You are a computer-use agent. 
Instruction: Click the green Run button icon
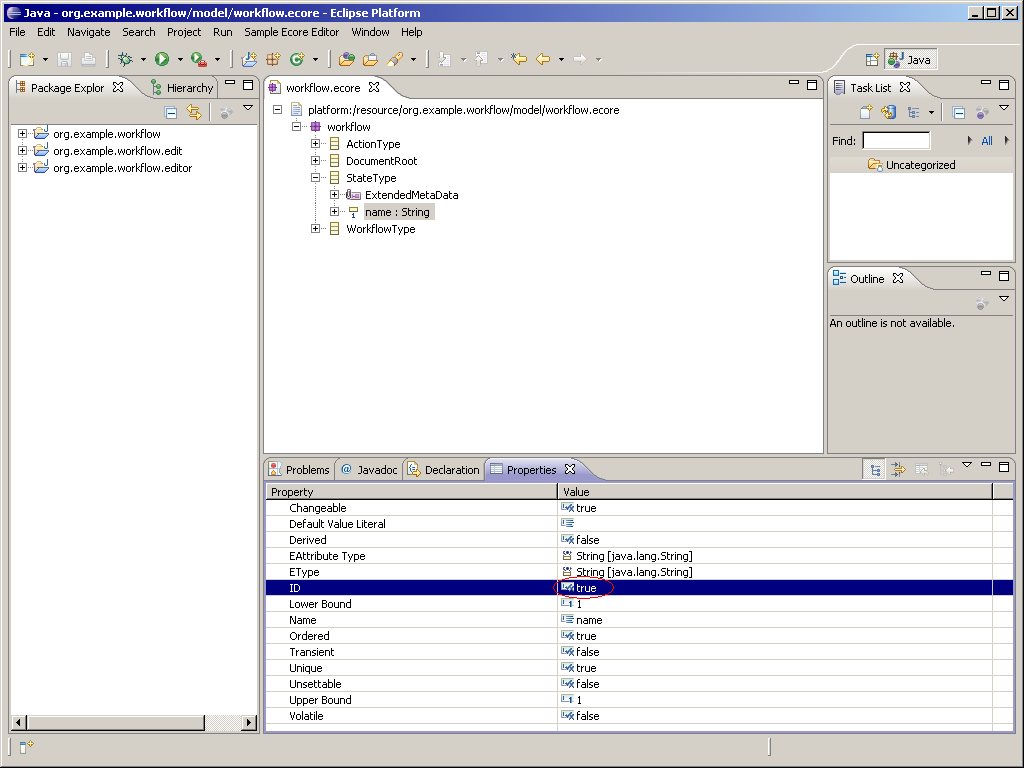pos(162,60)
